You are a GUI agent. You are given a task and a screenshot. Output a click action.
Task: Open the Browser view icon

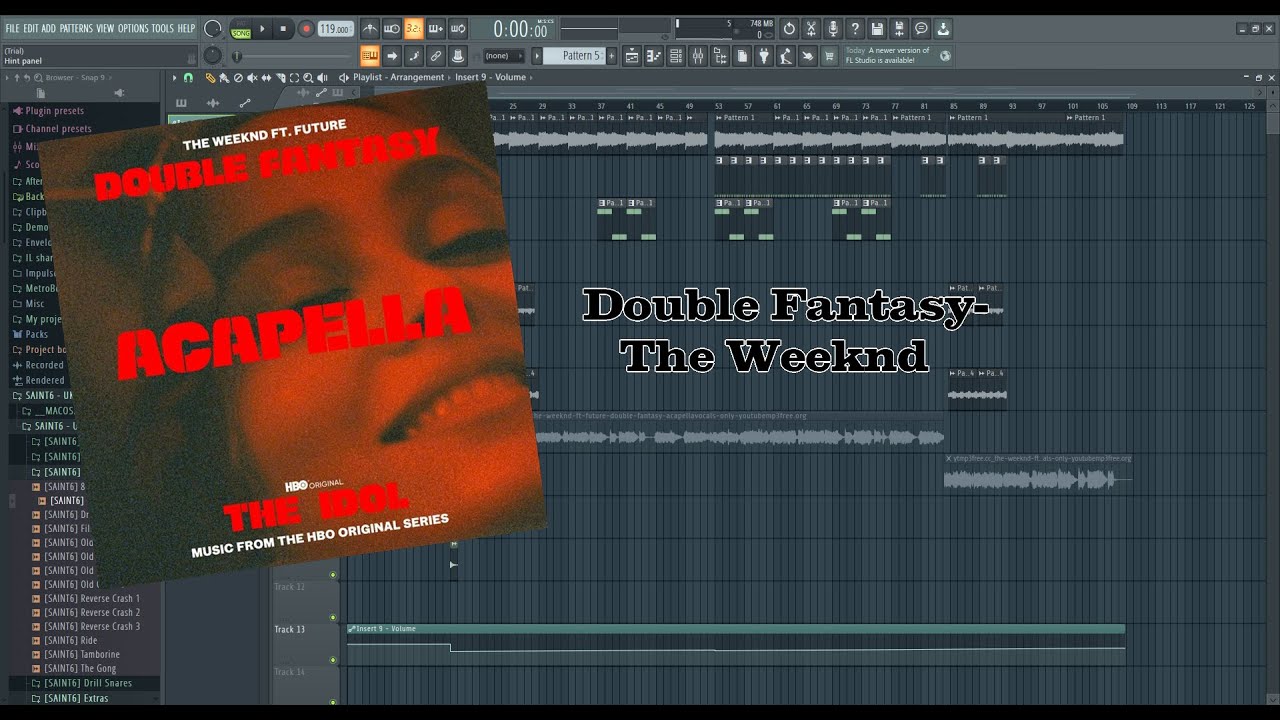(x=720, y=56)
